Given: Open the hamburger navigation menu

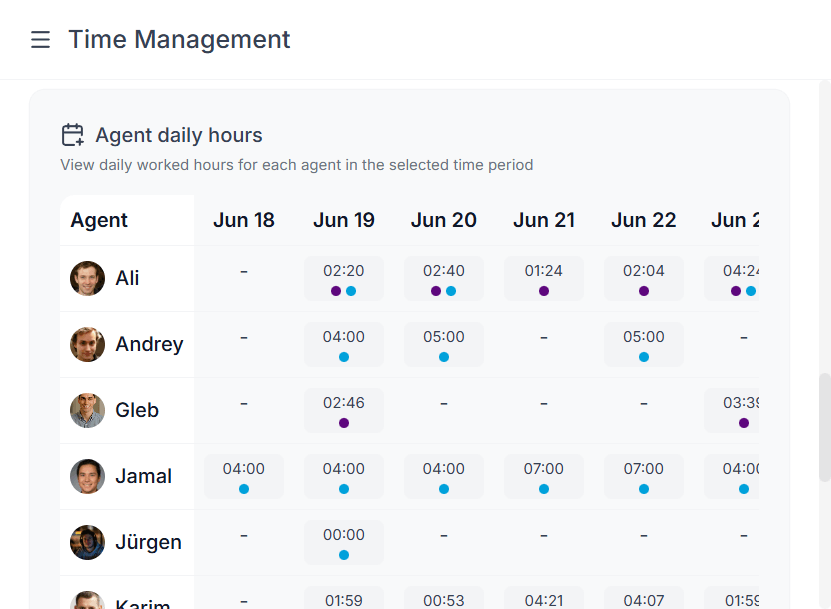Looking at the screenshot, I should point(40,40).
